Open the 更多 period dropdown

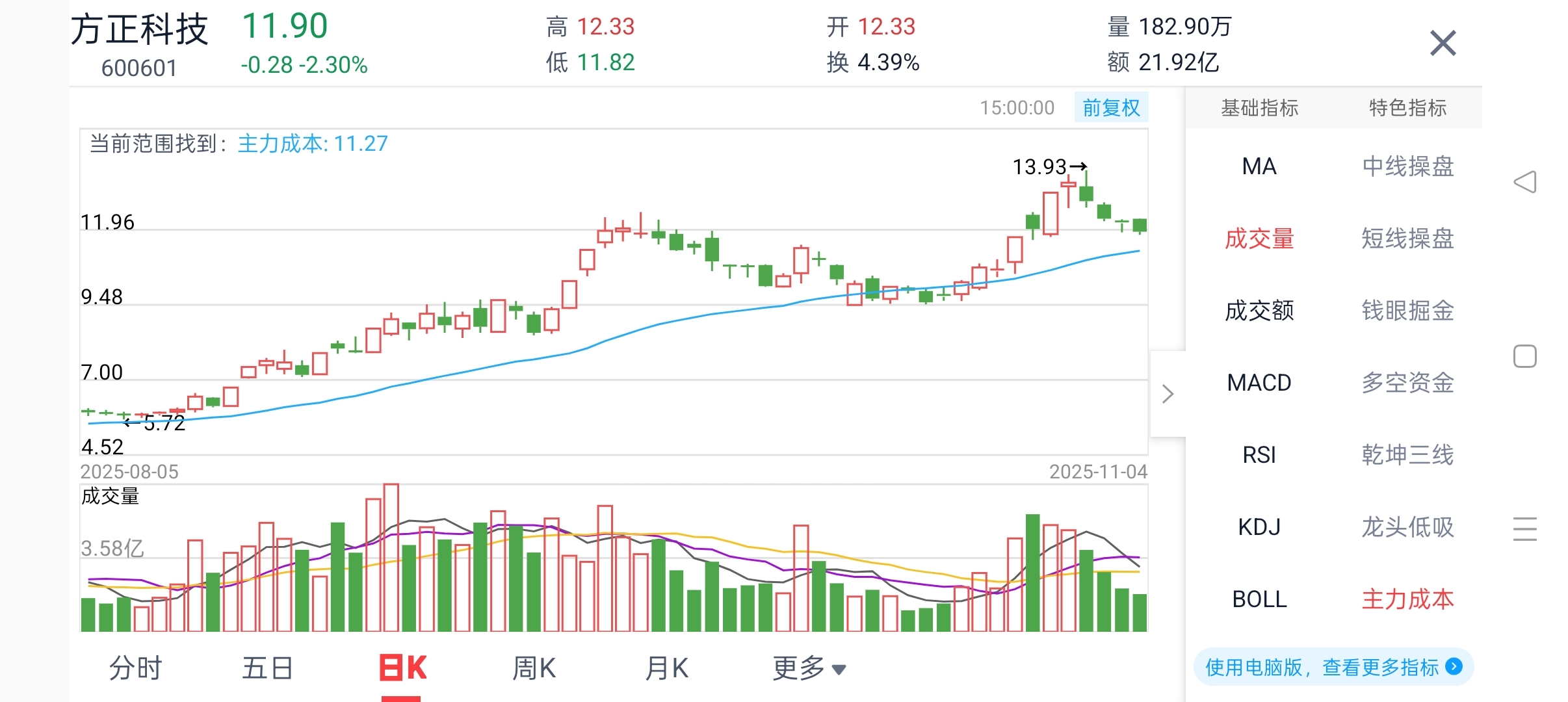[x=809, y=668]
